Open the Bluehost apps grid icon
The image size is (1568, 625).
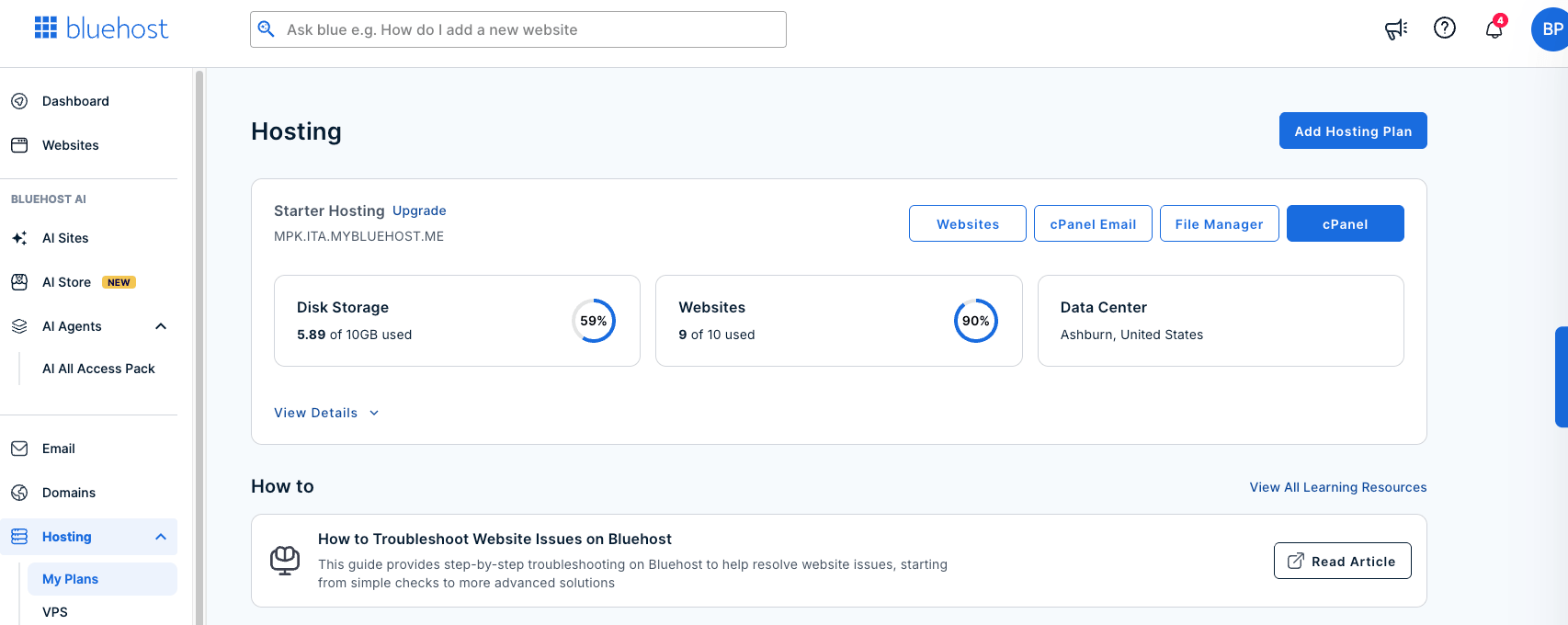pyautogui.click(x=46, y=28)
